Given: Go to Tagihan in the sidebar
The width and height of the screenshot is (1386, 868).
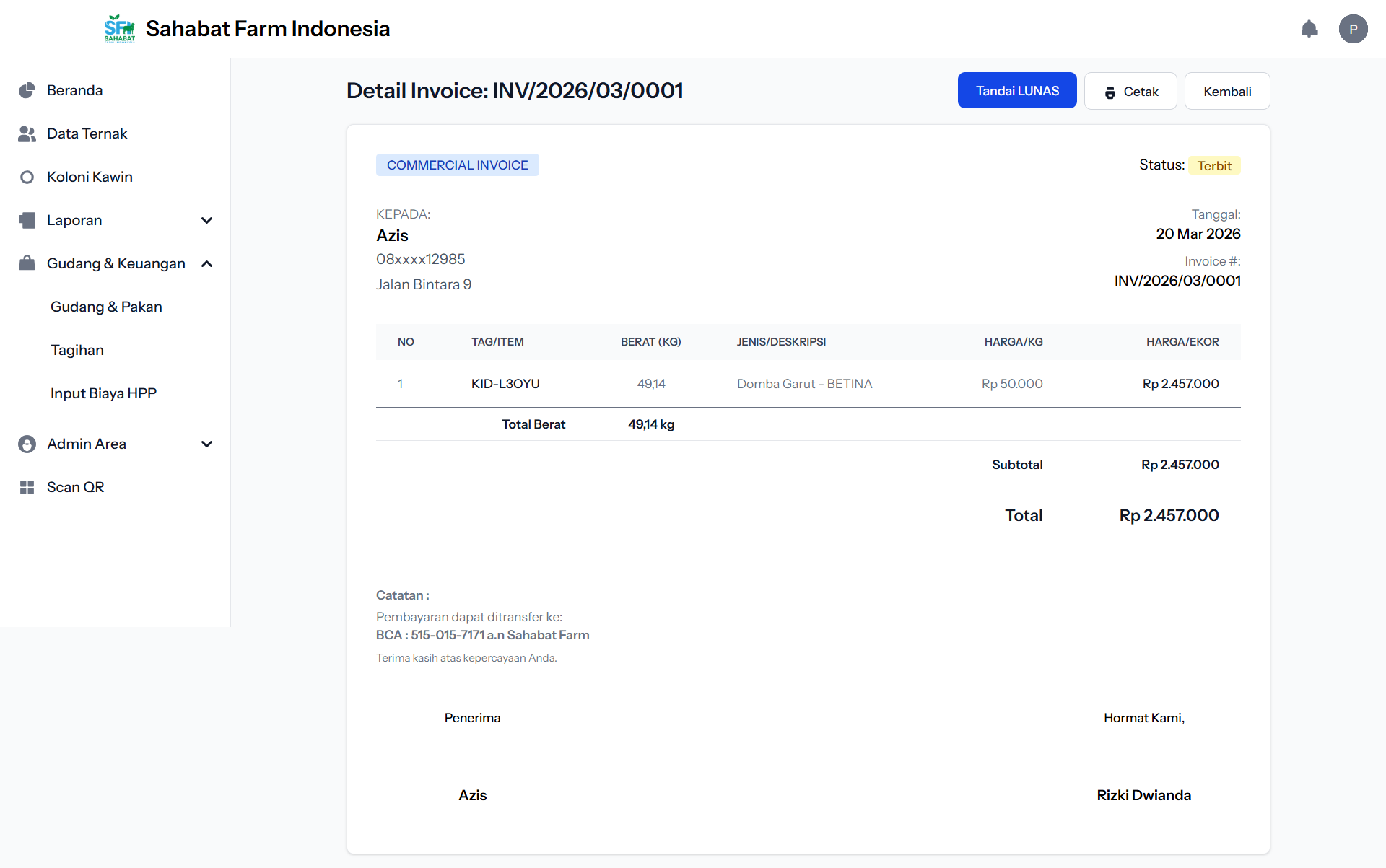Looking at the screenshot, I should 77,350.
